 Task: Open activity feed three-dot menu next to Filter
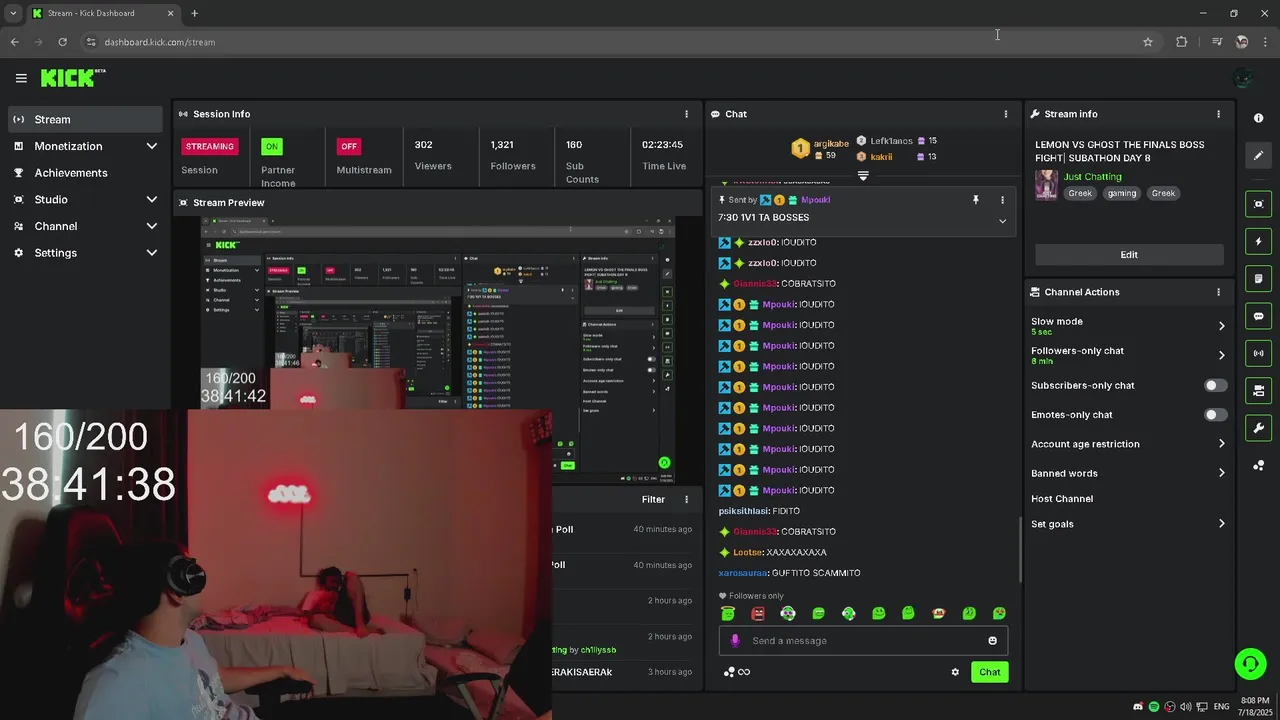pyautogui.click(x=686, y=499)
